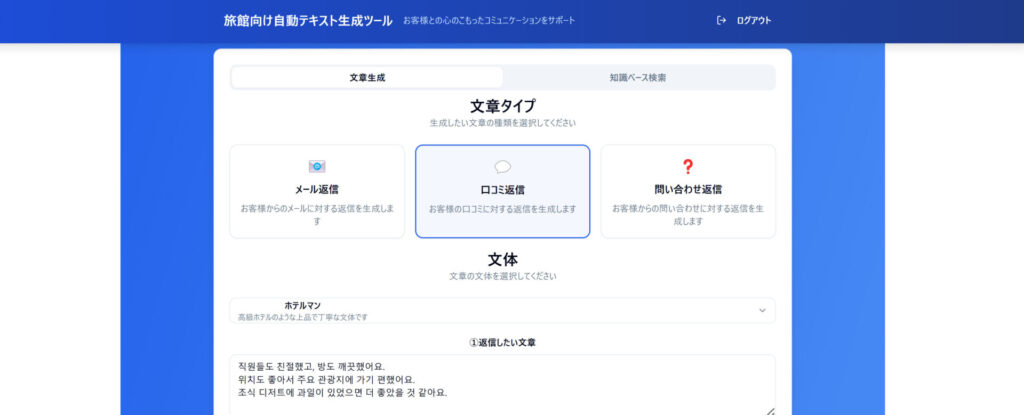Open the 知識ベース検索 tab
Screen dimensions: 1024x415
pos(638,77)
